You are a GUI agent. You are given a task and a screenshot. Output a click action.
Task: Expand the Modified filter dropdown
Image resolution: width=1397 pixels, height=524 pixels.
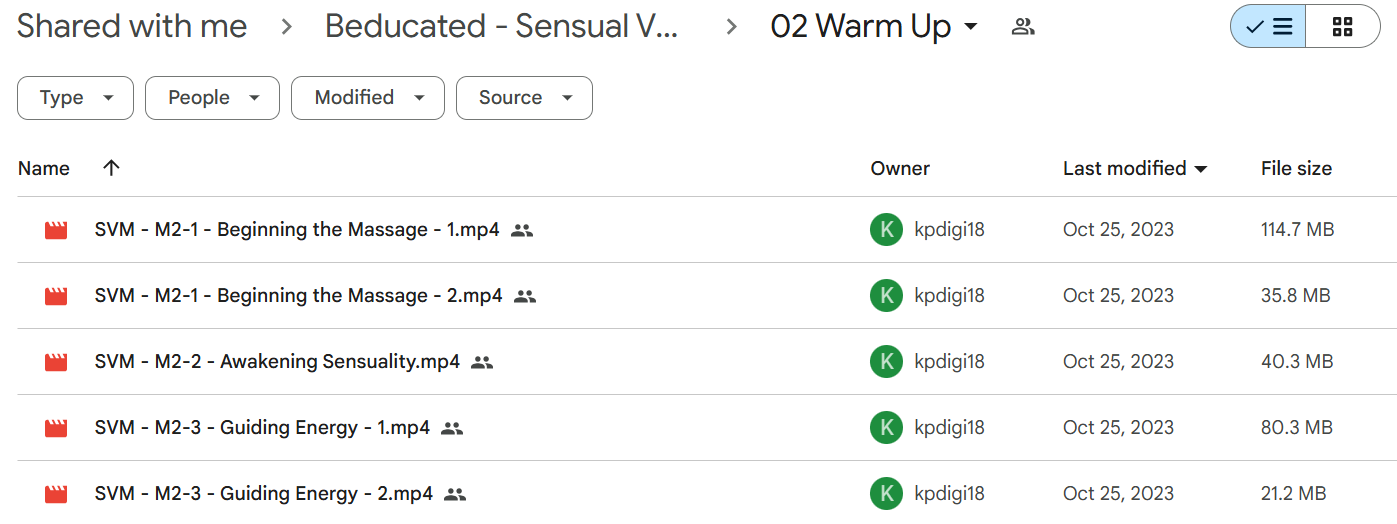[368, 98]
